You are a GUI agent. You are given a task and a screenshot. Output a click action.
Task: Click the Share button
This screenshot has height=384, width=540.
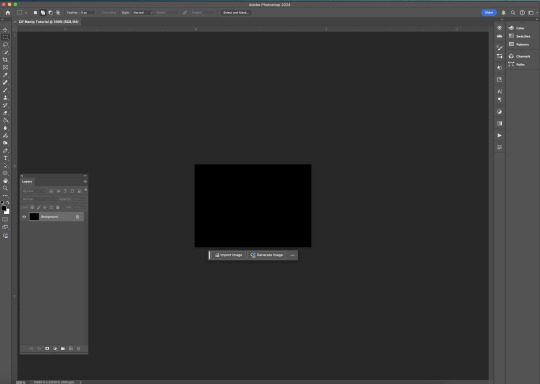coord(489,13)
